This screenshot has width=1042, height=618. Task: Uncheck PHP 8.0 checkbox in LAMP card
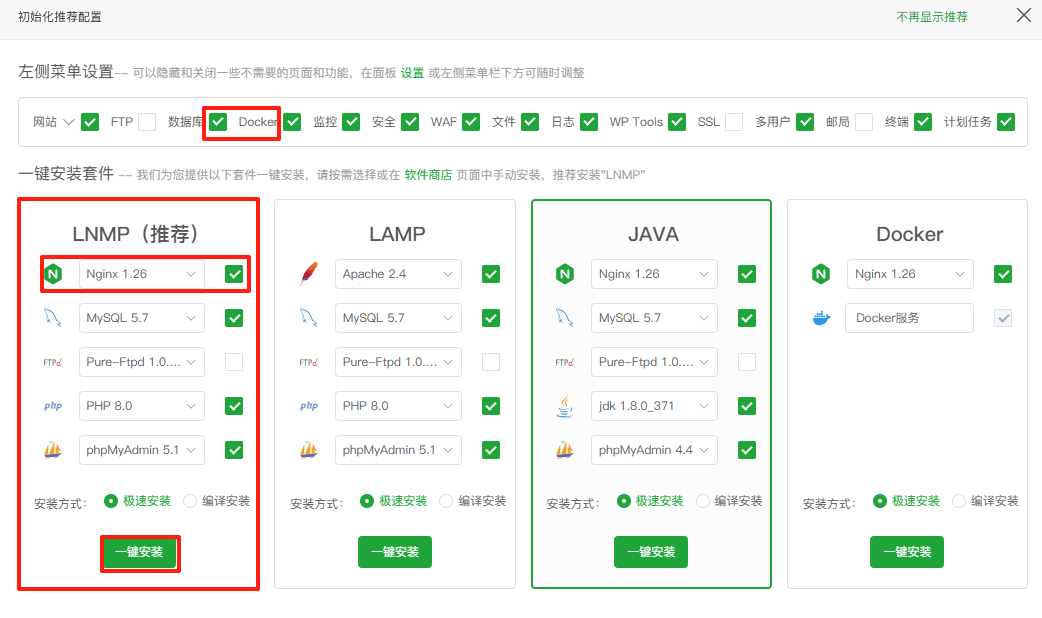pos(491,406)
